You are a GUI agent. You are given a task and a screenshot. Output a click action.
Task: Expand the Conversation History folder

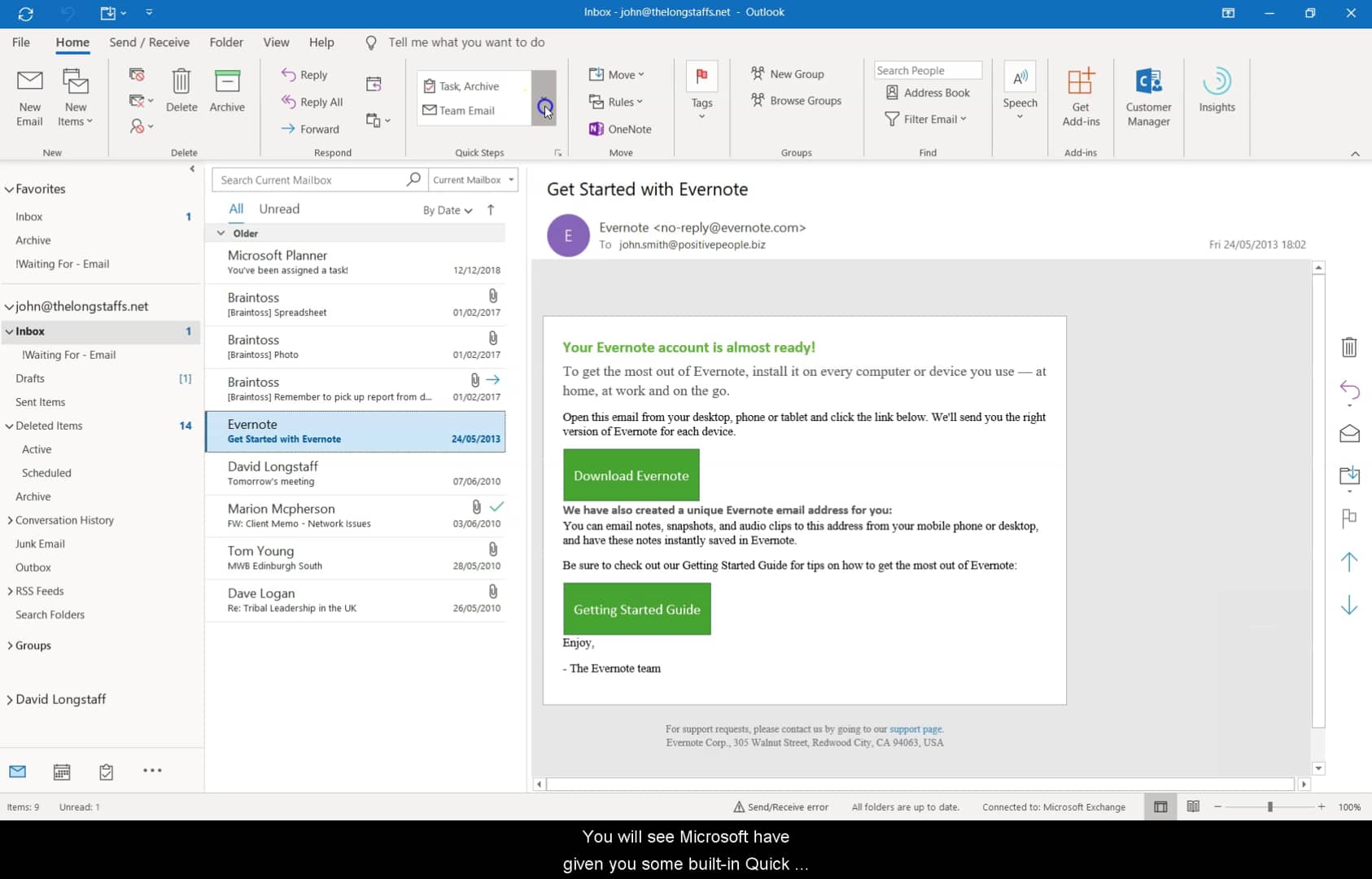click(x=9, y=520)
